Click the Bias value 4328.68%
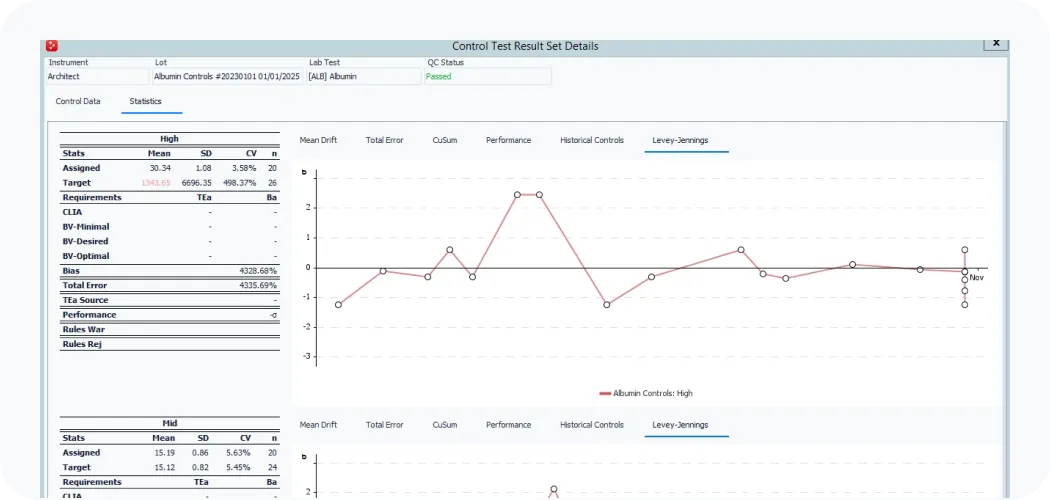Viewport: 1050px width, 500px height. 258,271
